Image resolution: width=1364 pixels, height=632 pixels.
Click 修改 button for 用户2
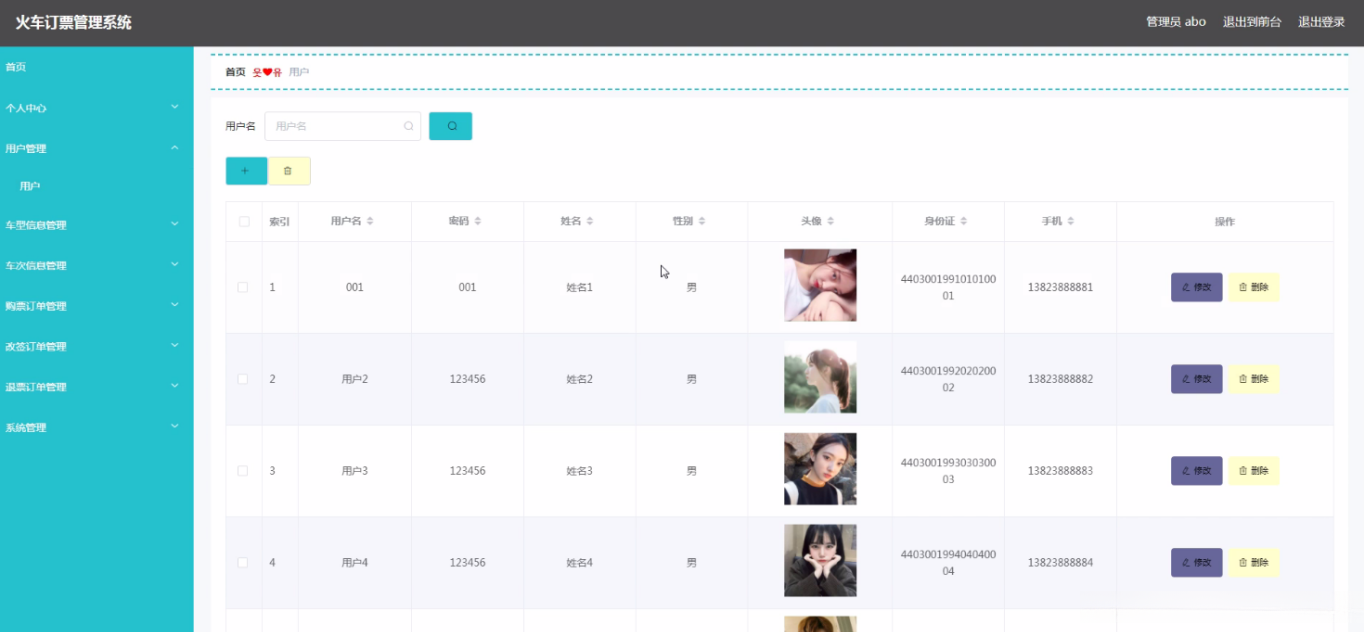1196,379
